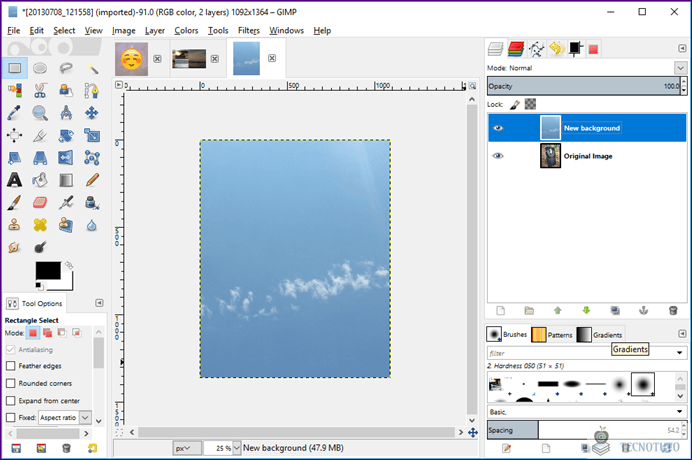Enable Rounded corners option

click(11, 383)
